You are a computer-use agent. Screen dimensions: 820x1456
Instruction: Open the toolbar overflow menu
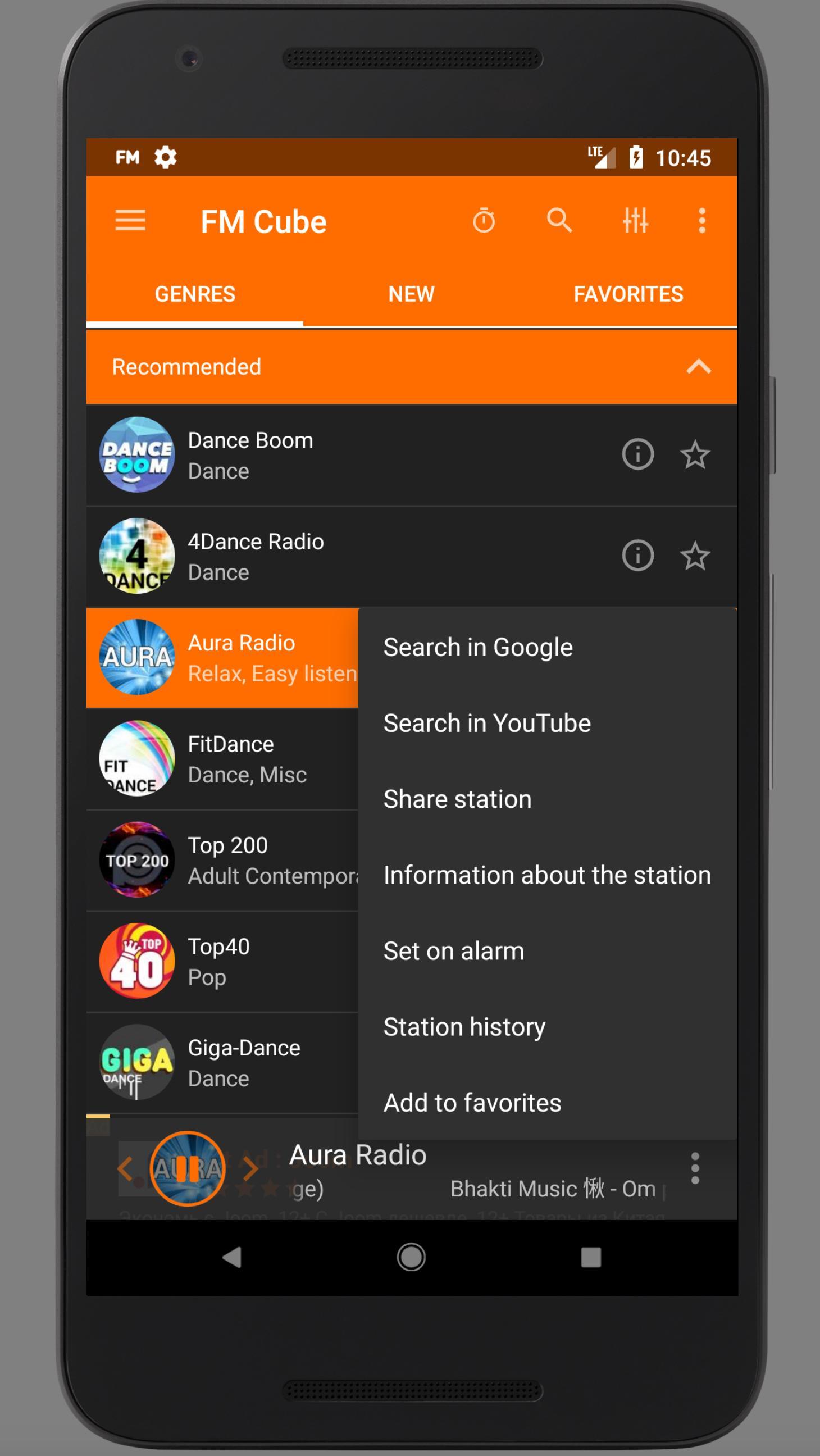[702, 220]
